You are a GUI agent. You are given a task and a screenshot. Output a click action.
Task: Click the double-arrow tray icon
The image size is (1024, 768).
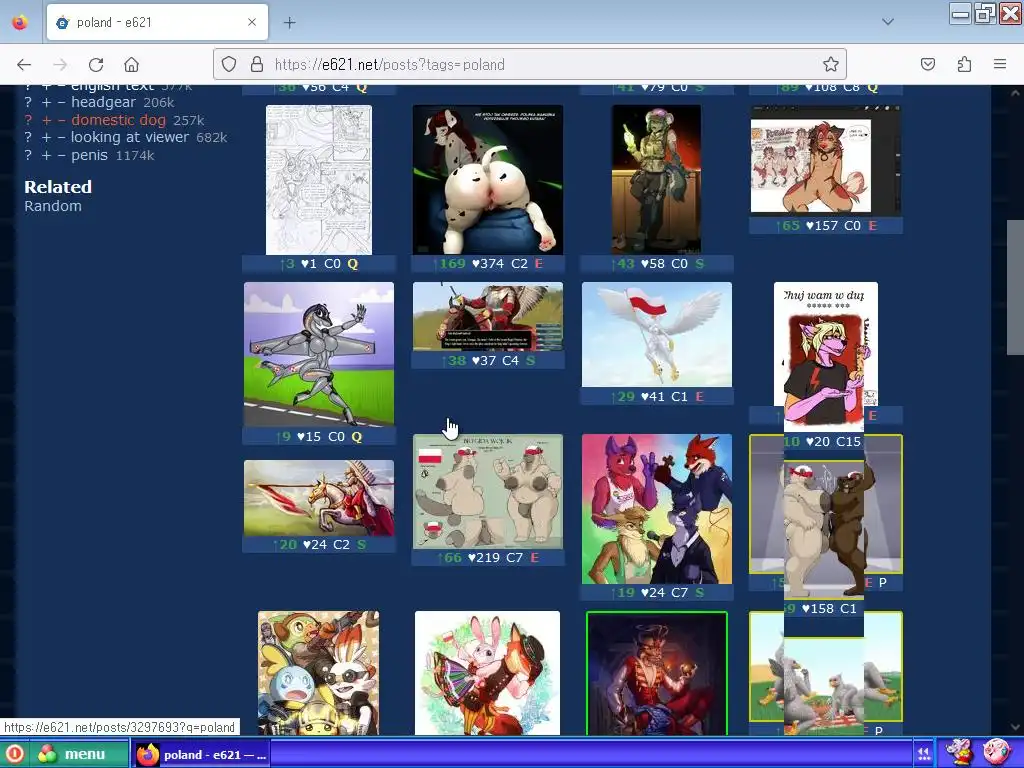click(x=923, y=754)
